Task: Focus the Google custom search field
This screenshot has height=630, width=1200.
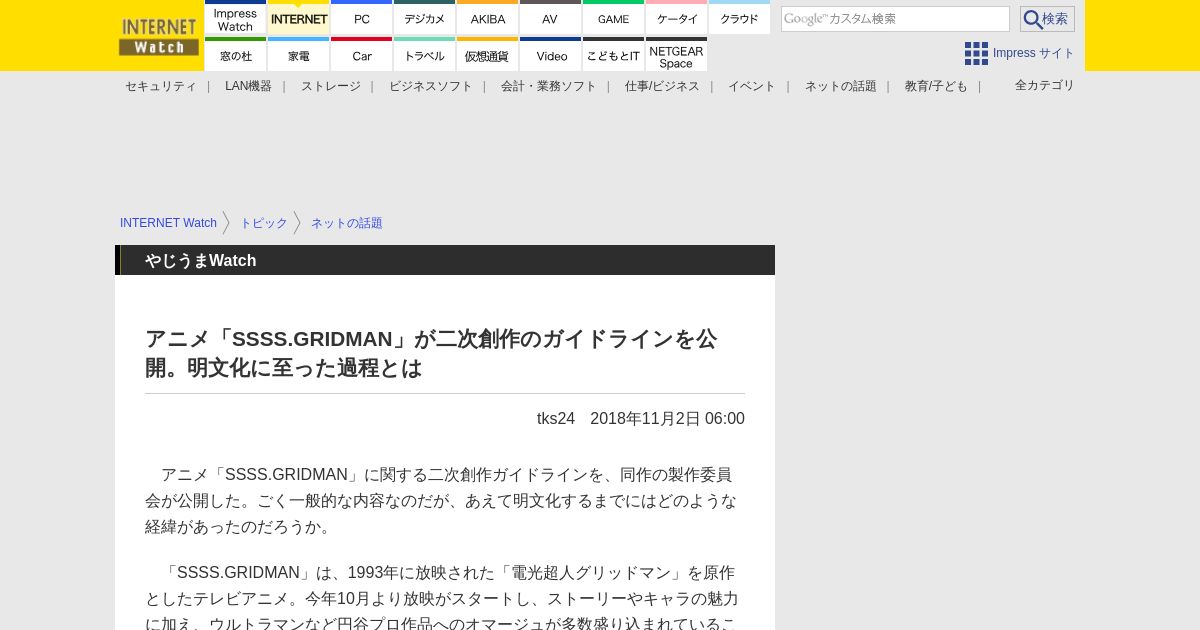Action: coord(895,19)
